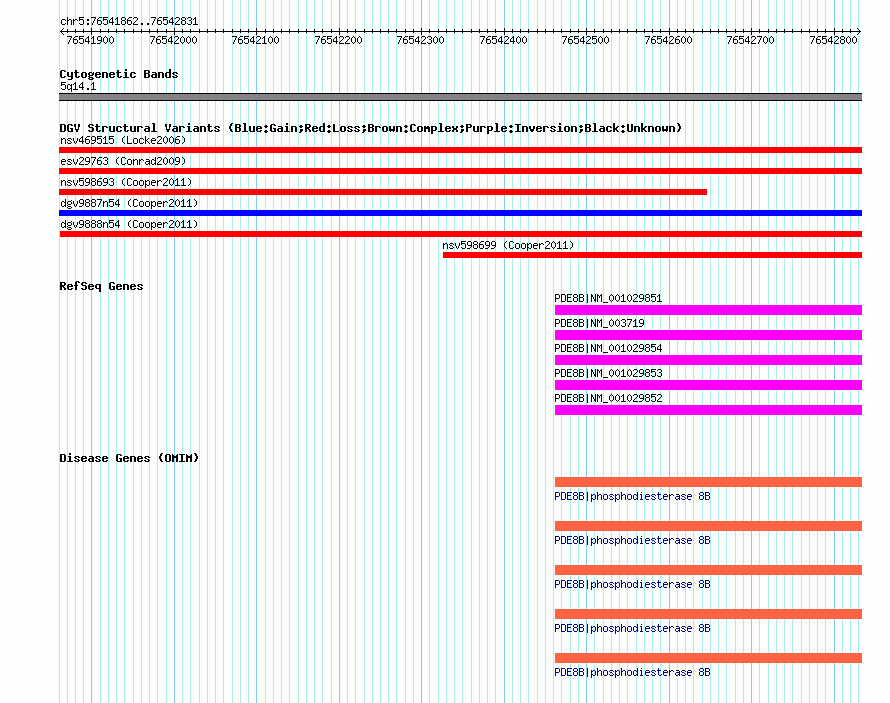The width and height of the screenshot is (890, 703).
Task: Click the magenta bar for NM_001029851
Action: 708,310
